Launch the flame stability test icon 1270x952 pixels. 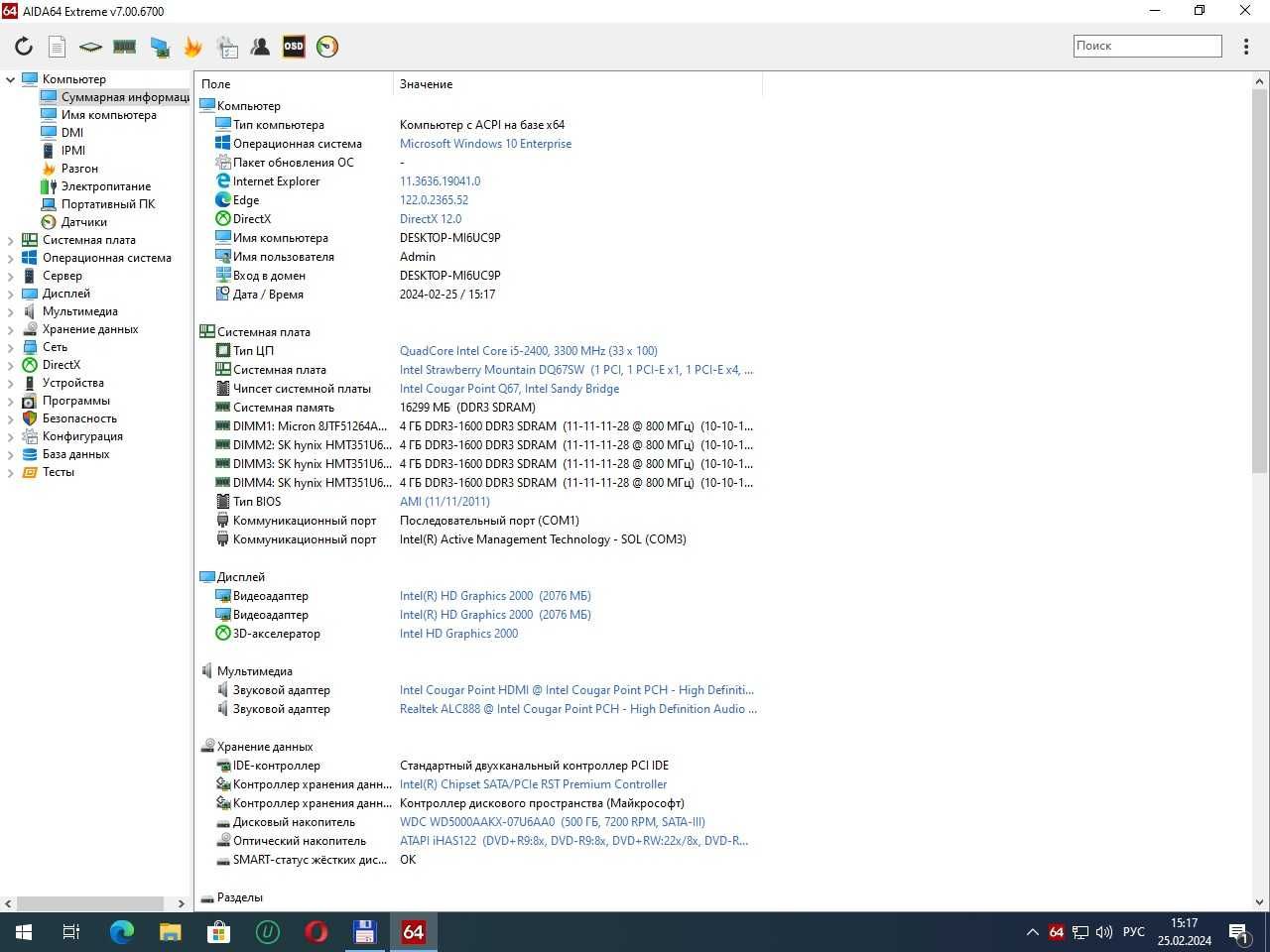point(192,46)
